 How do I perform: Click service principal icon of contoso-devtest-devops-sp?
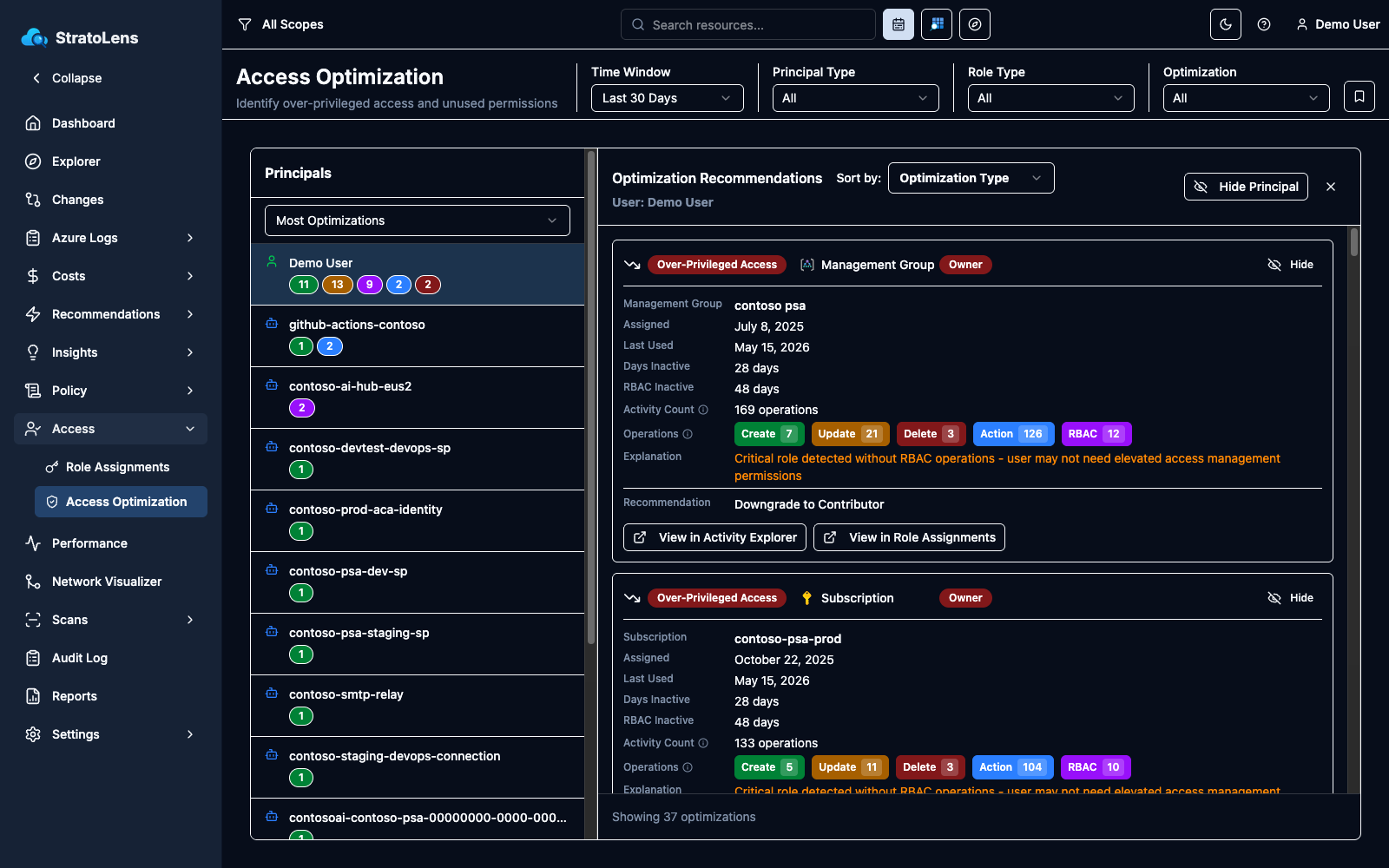click(272, 447)
